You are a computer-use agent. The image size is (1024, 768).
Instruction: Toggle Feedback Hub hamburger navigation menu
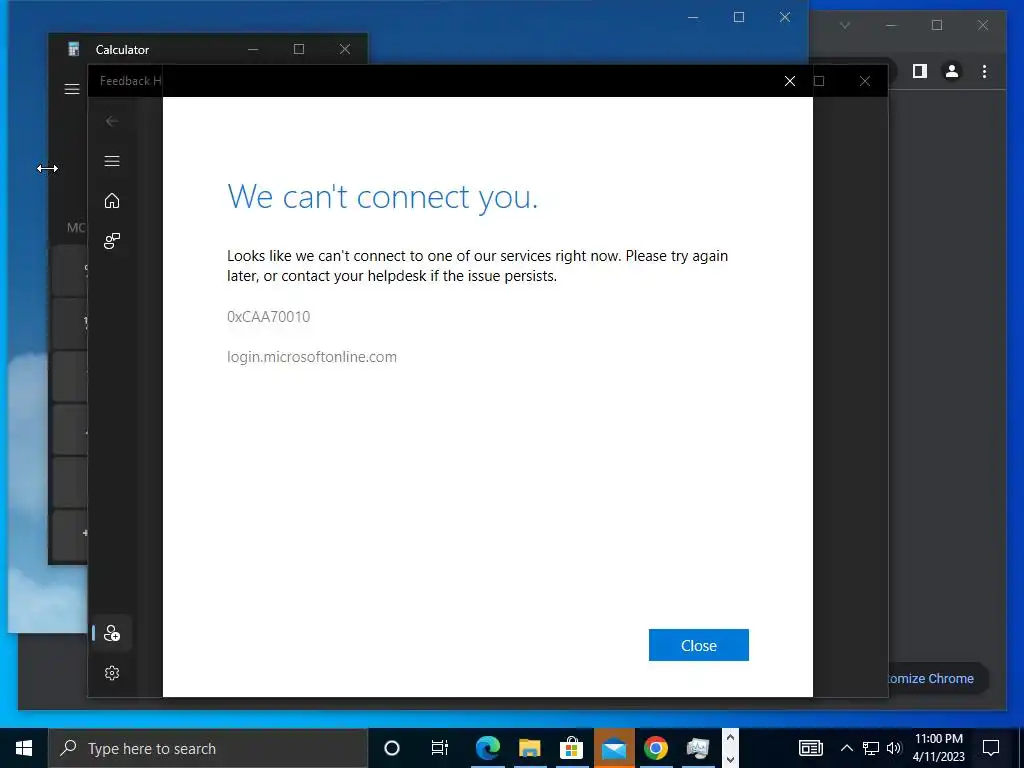[112, 161]
